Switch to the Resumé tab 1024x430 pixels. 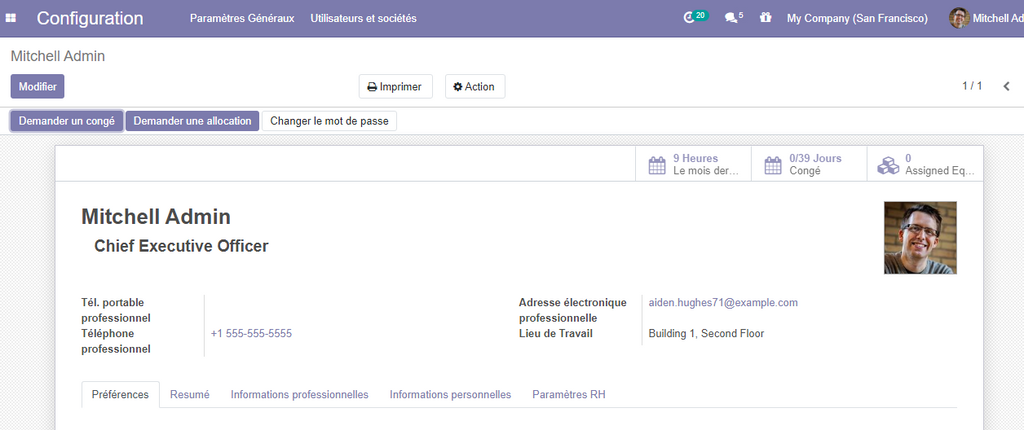pos(190,395)
